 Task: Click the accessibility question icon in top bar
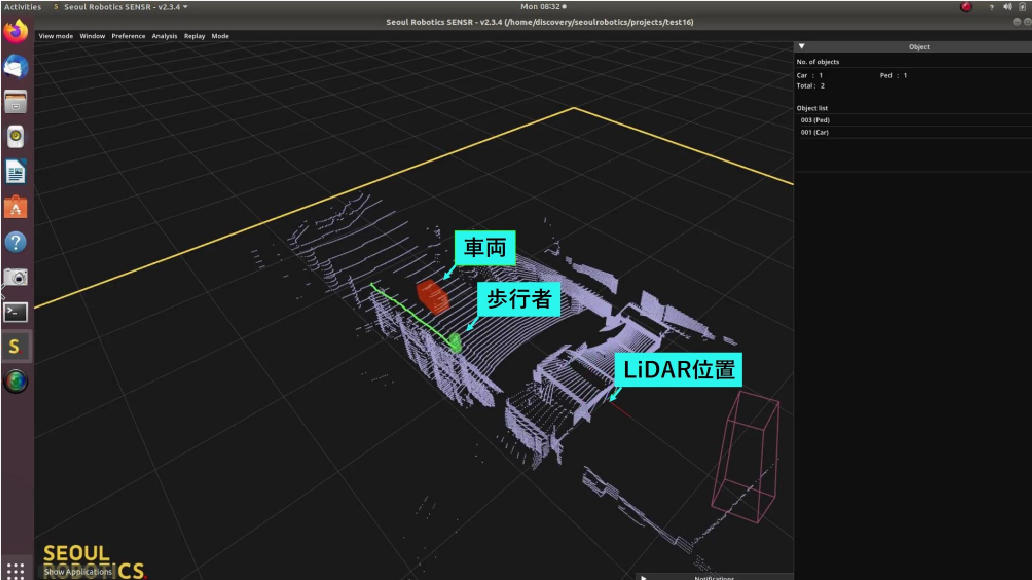point(991,7)
